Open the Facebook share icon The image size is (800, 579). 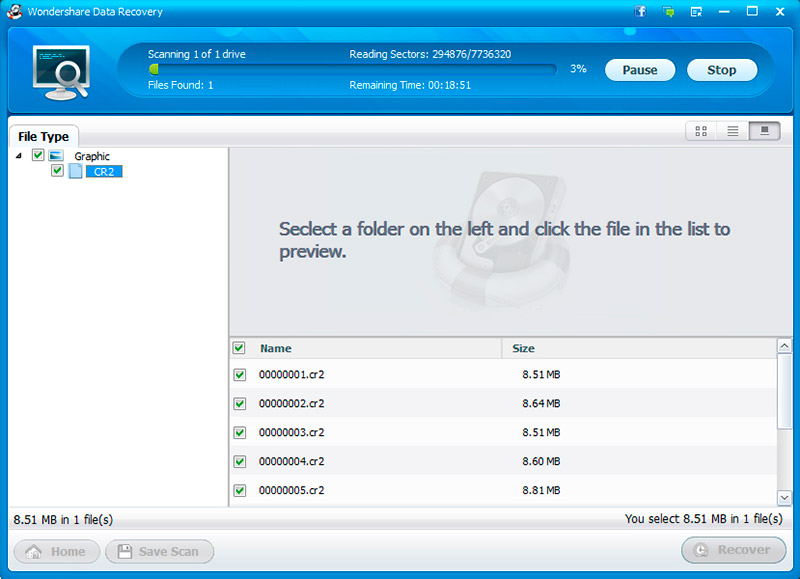pyautogui.click(x=641, y=12)
